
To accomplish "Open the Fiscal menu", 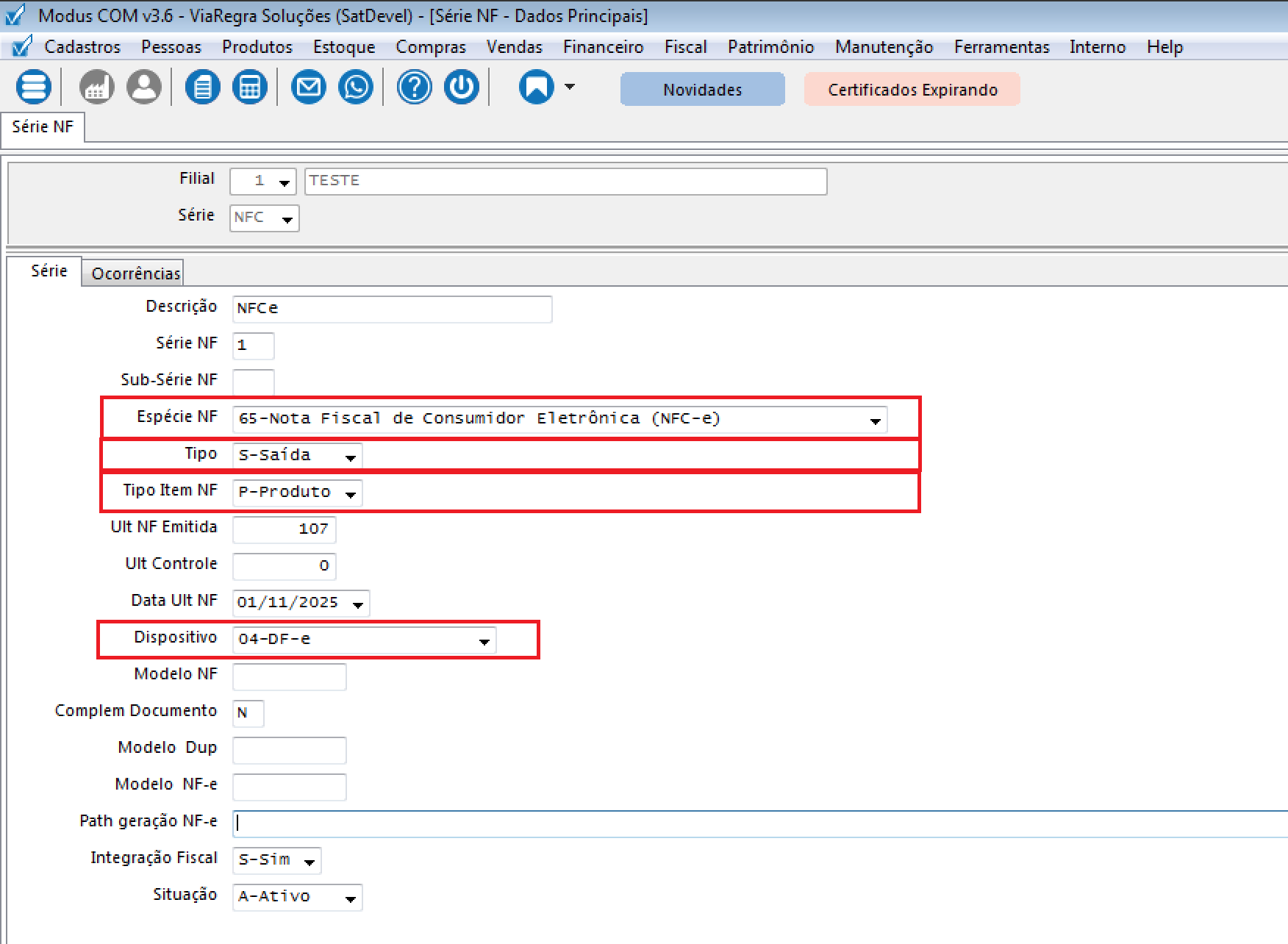I will click(x=685, y=47).
